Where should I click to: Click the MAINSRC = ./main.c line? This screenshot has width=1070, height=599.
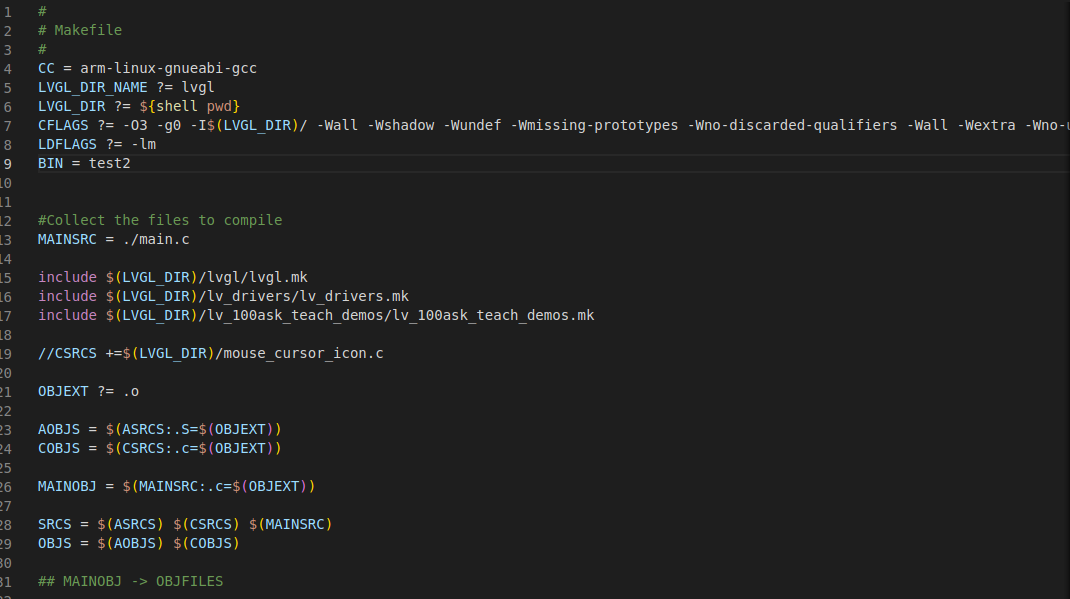(x=113, y=239)
